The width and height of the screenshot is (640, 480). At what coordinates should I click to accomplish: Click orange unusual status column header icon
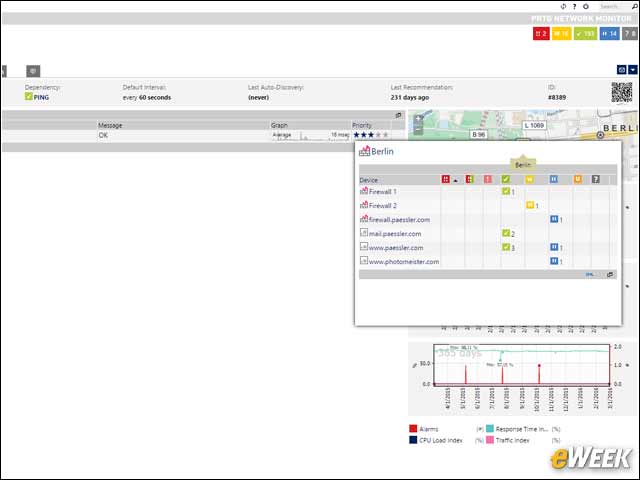coord(578,179)
